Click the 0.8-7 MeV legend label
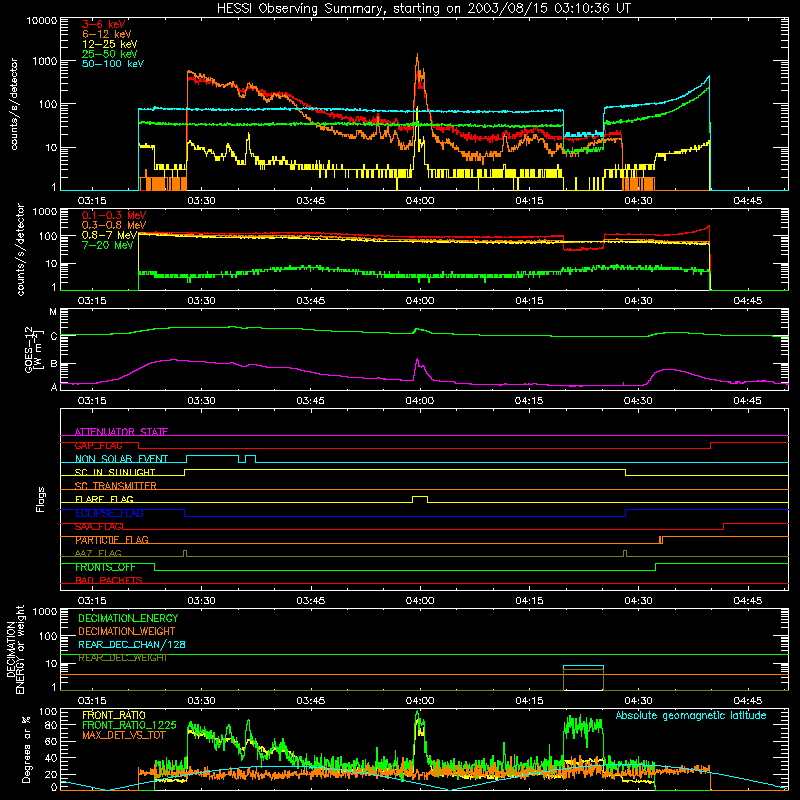 click(x=110, y=235)
